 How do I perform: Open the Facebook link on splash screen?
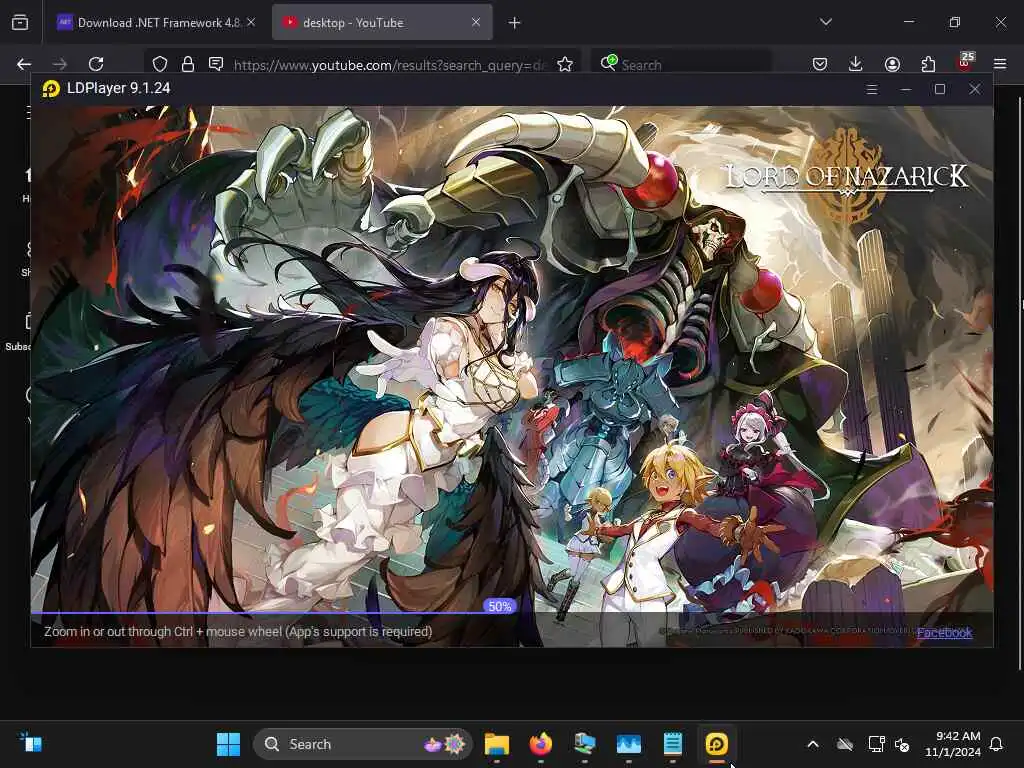[x=944, y=632]
